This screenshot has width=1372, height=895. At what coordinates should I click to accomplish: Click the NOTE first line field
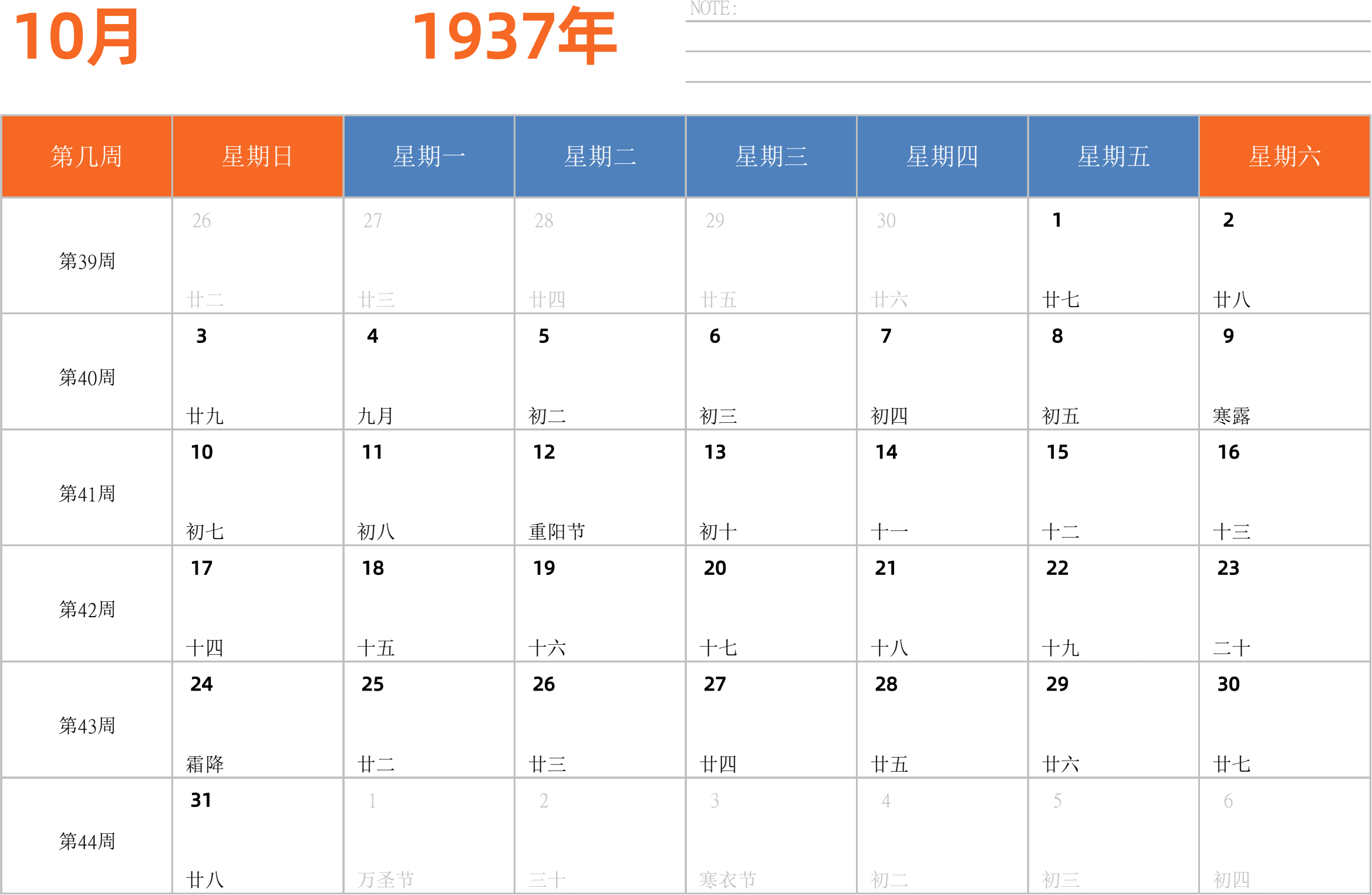[1027, 12]
